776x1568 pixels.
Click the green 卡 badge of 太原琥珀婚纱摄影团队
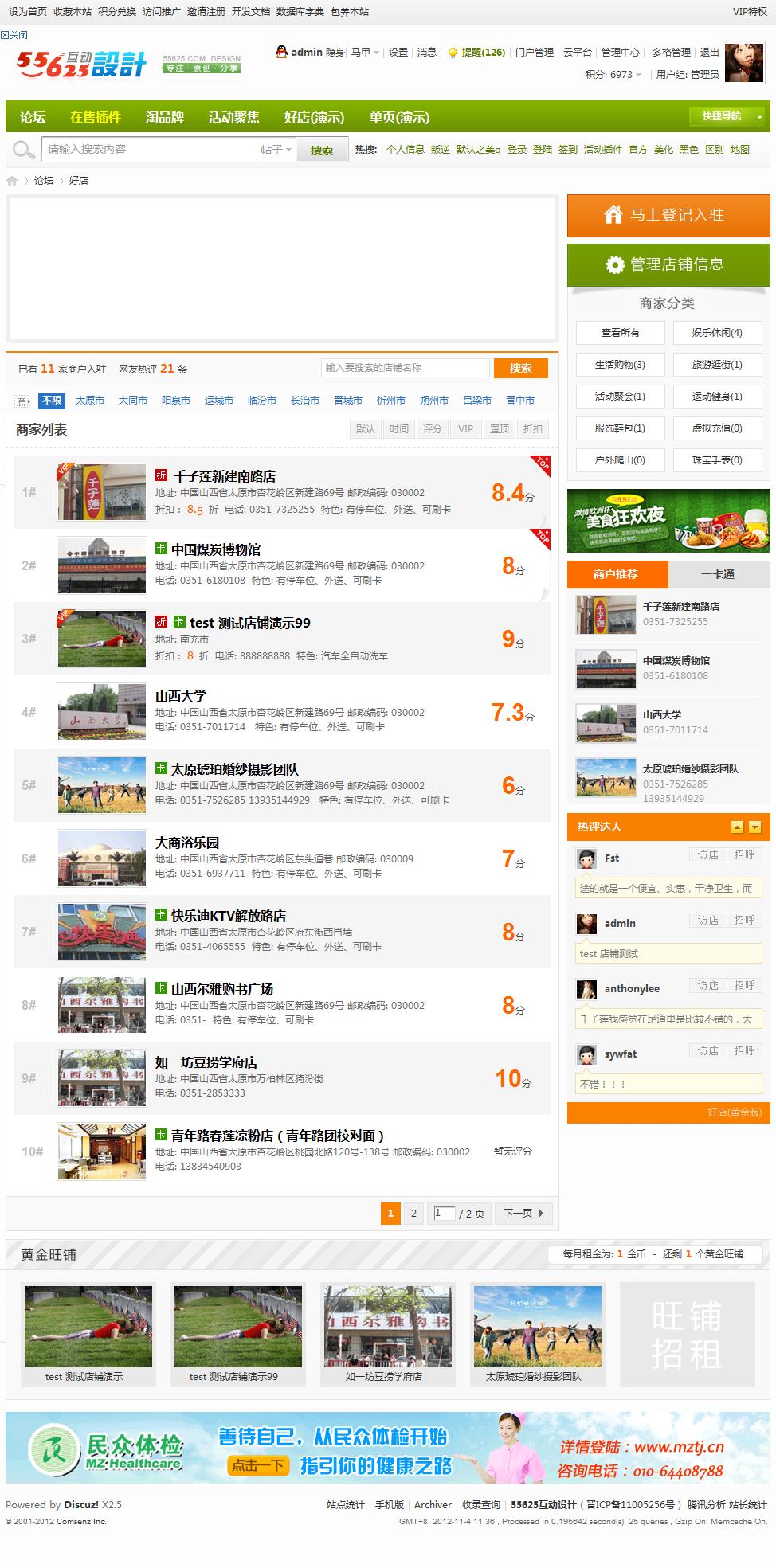(x=161, y=768)
